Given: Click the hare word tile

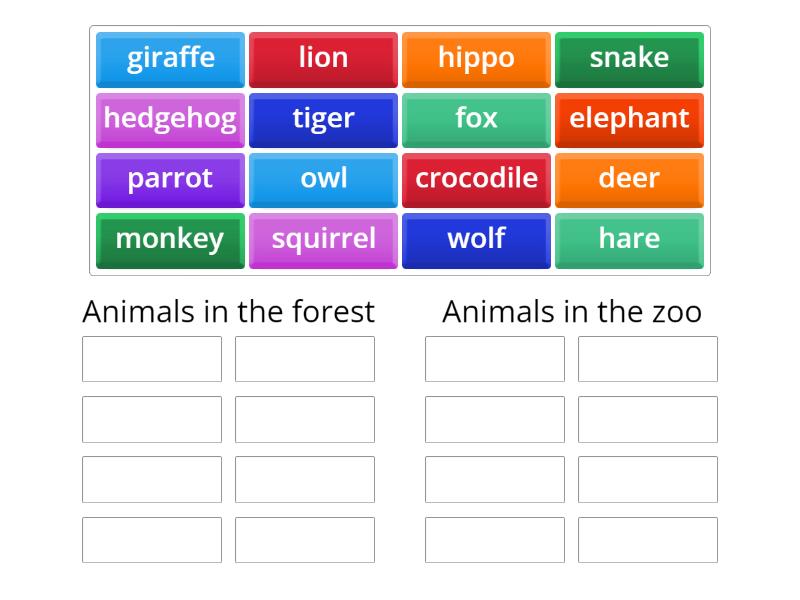Looking at the screenshot, I should click(x=629, y=239).
